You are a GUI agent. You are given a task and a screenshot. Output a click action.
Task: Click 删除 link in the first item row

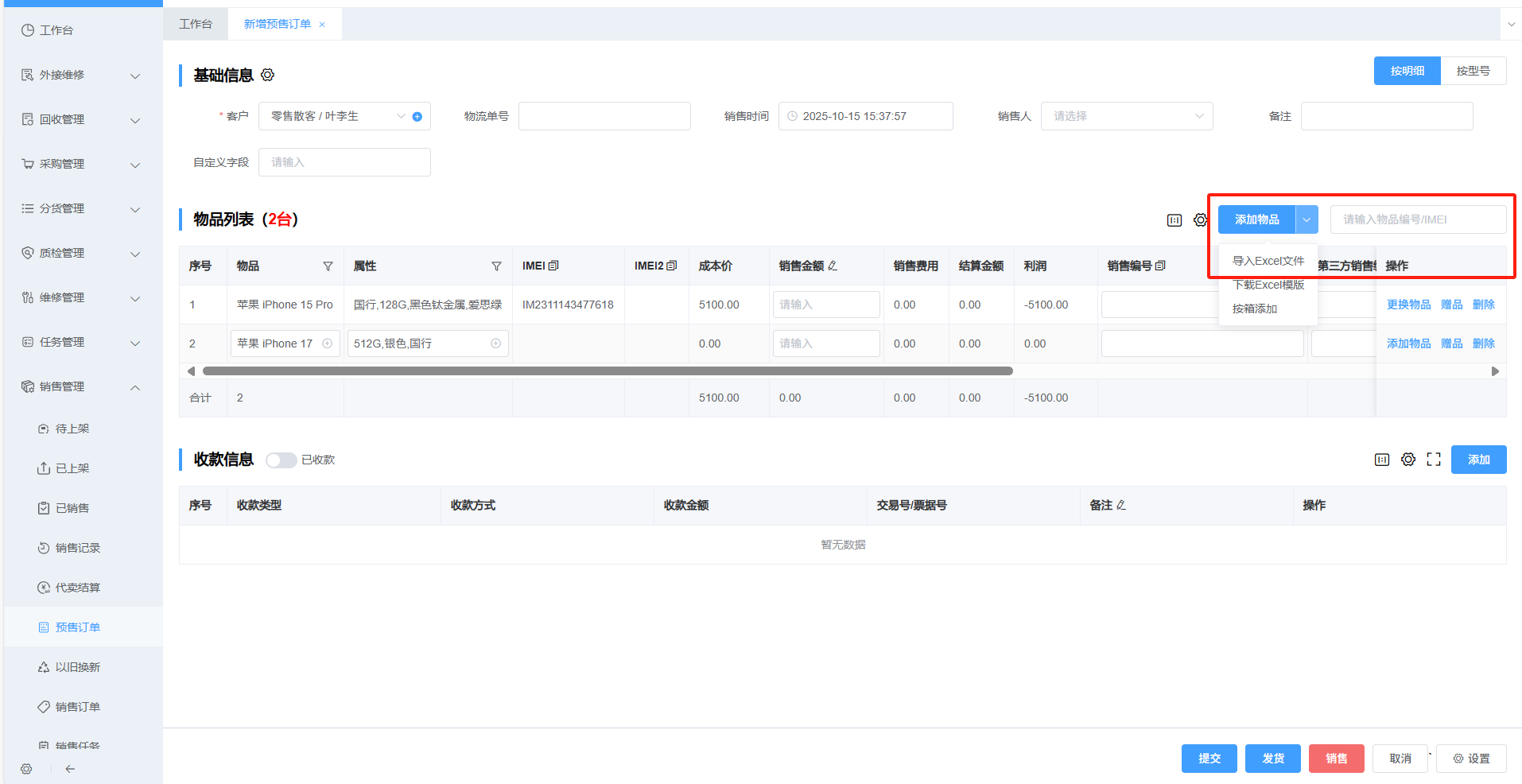[x=1483, y=305]
